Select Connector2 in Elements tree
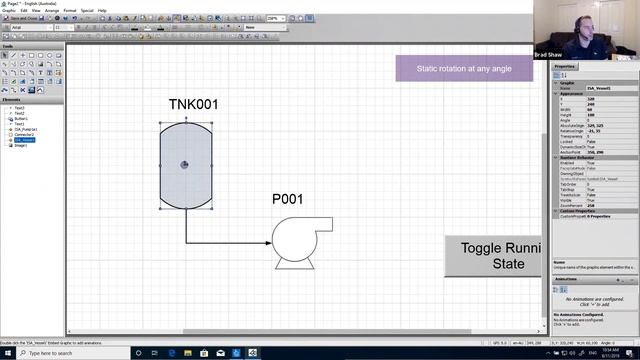This screenshot has height=360, width=640. pos(24,135)
